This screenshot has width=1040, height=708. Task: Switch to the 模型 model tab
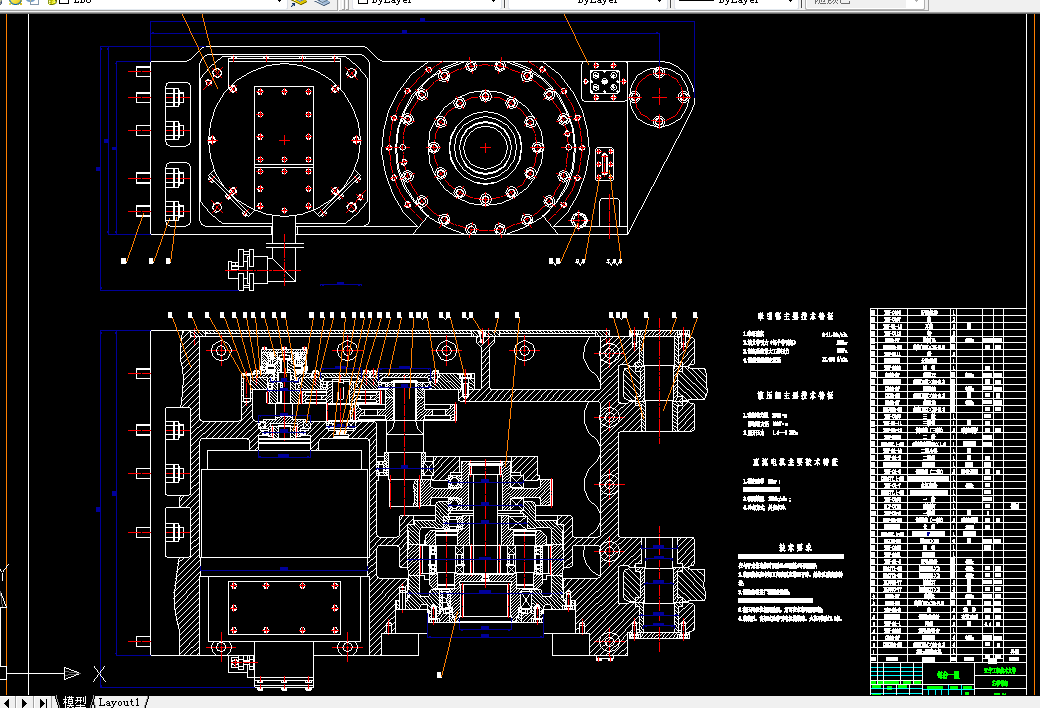(74, 702)
